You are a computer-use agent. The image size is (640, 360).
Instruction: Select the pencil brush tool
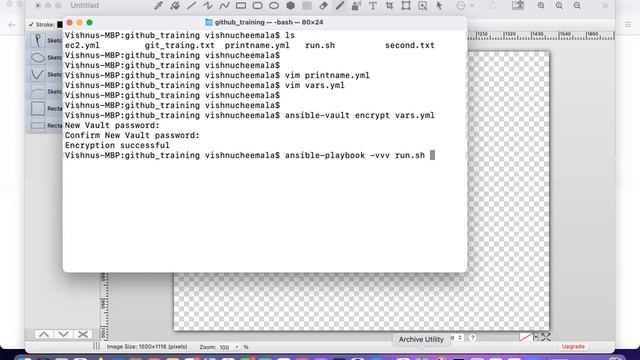(340, 6)
